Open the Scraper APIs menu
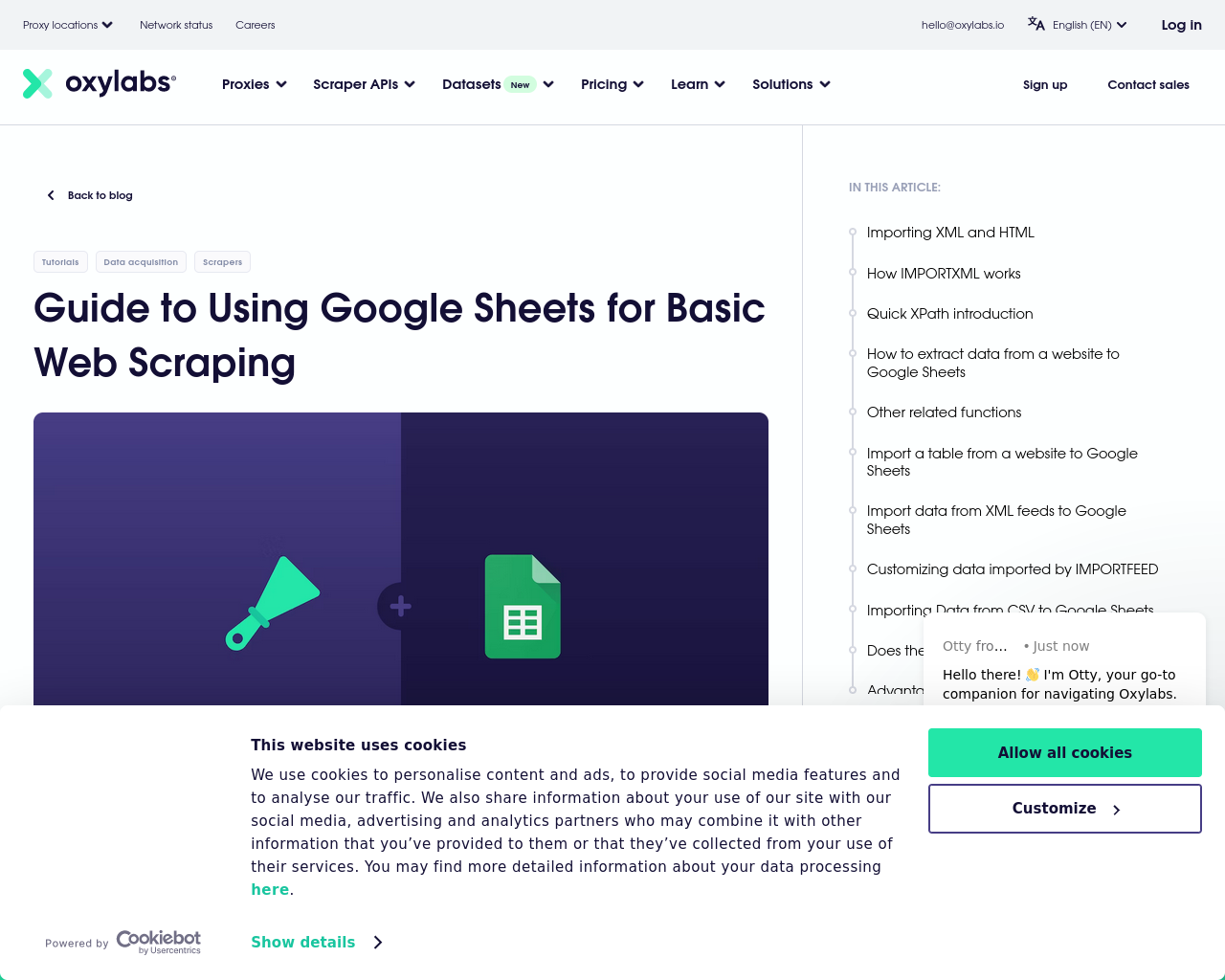 click(x=364, y=84)
